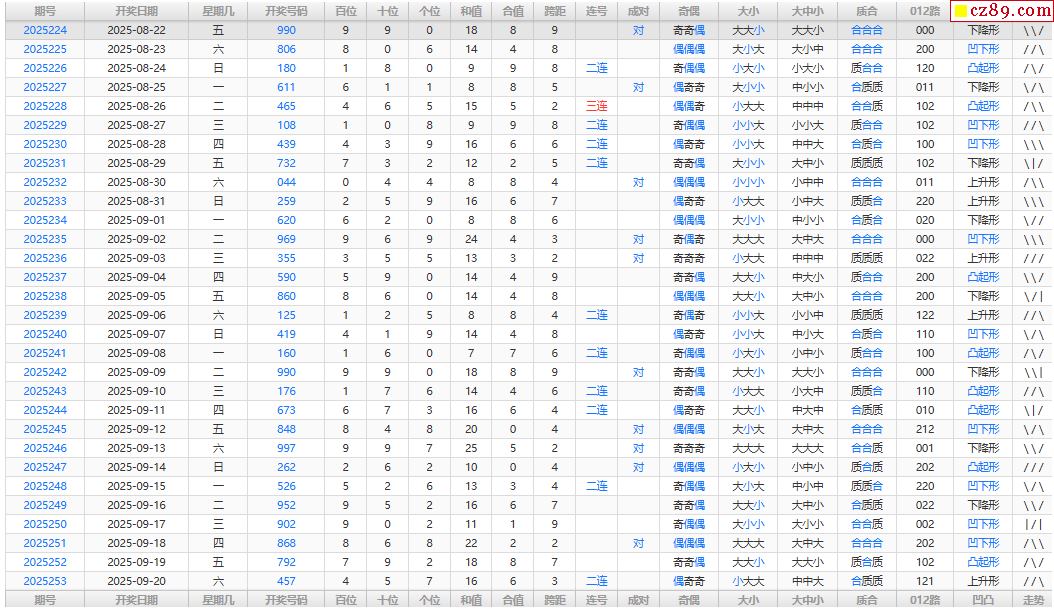Click winning number 355 in row 2025236
The image size is (1054, 609).
coord(286,258)
